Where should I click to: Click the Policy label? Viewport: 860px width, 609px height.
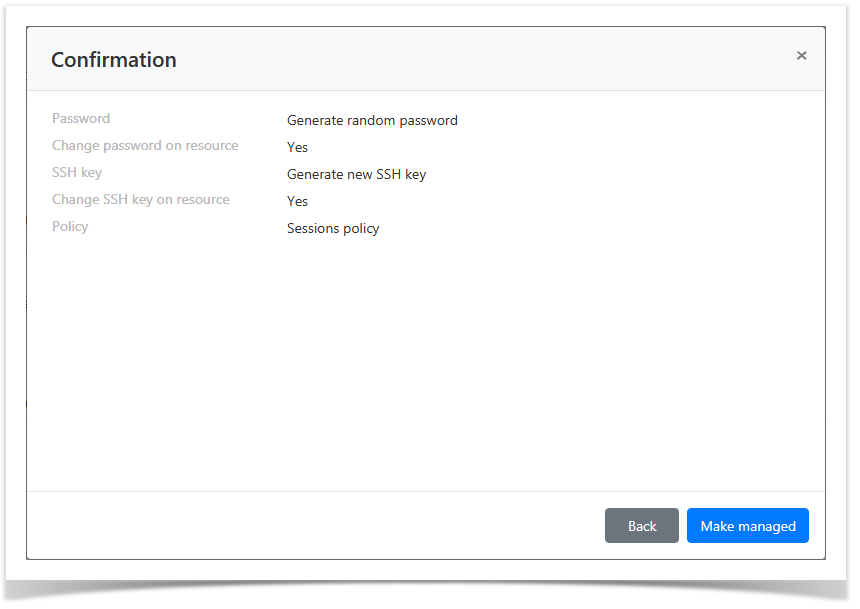70,226
